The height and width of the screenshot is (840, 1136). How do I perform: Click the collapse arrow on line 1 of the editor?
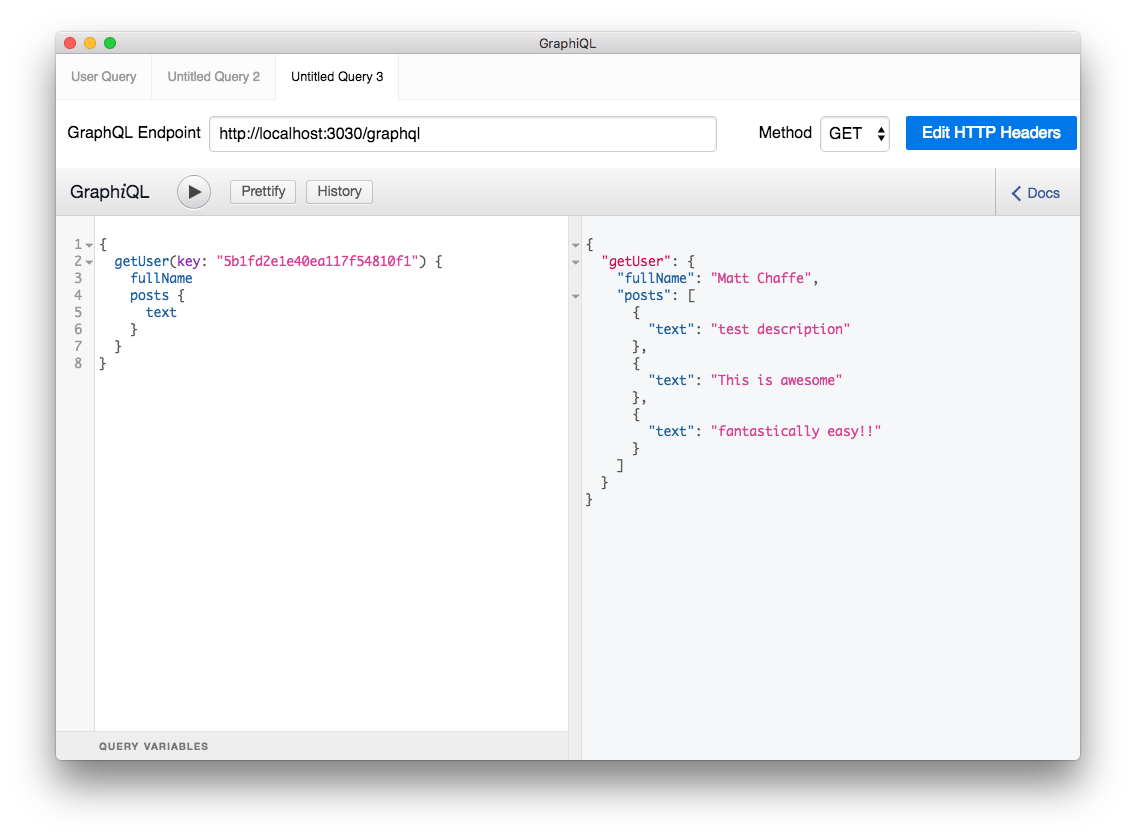click(90, 244)
